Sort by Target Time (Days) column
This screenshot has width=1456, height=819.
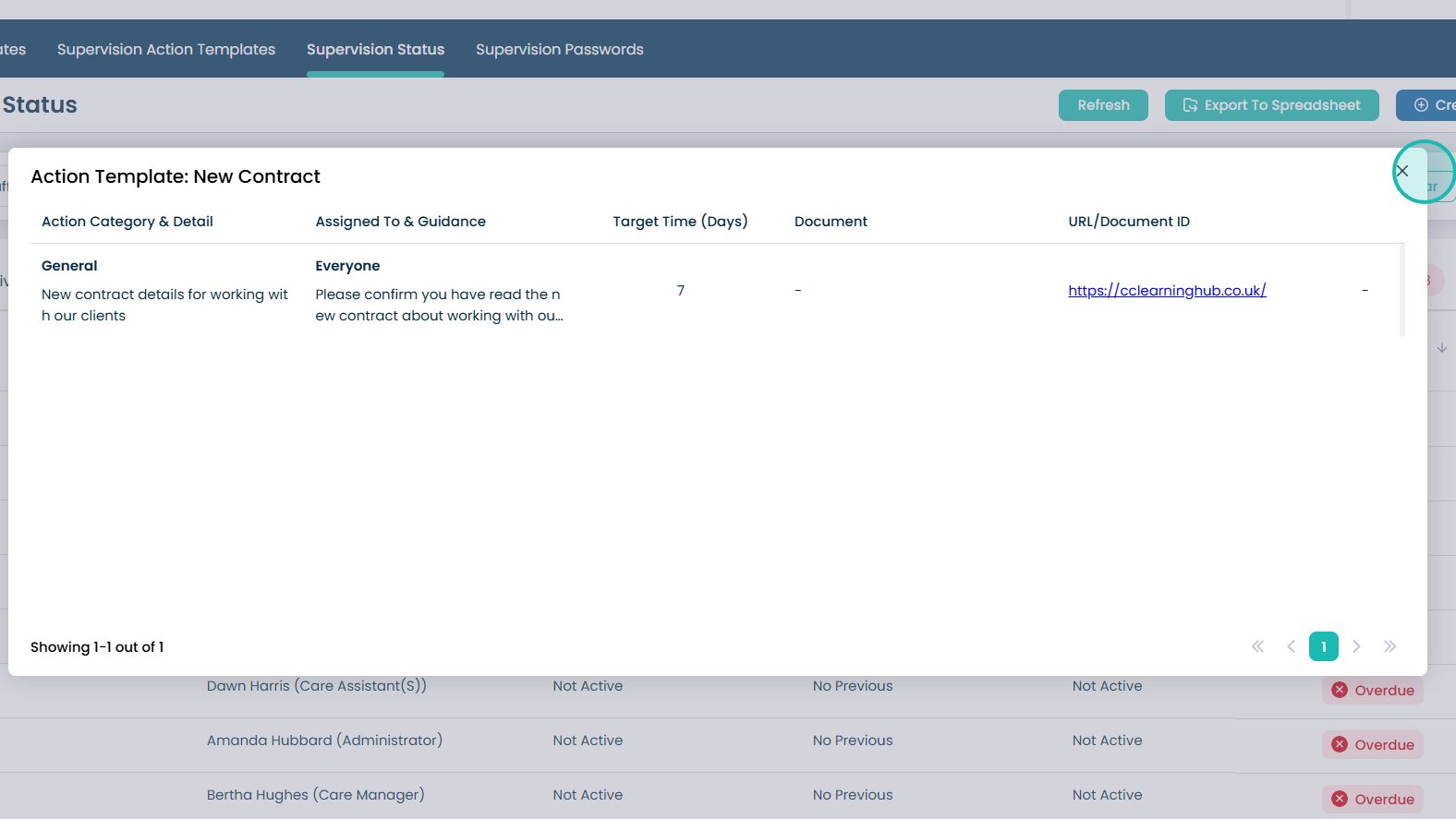pyautogui.click(x=680, y=222)
